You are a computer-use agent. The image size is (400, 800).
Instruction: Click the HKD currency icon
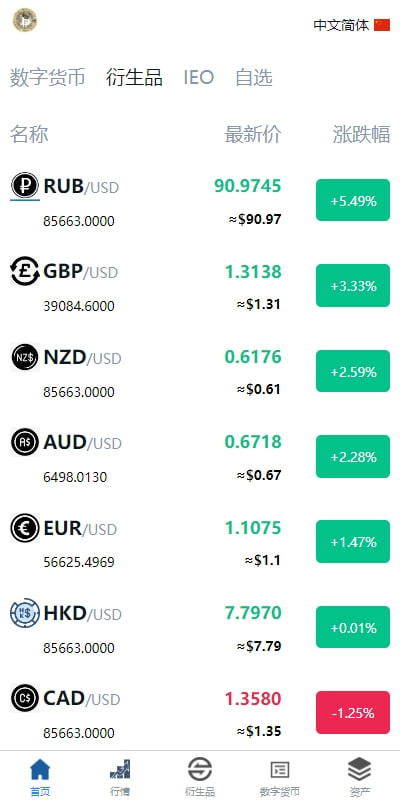[25, 613]
